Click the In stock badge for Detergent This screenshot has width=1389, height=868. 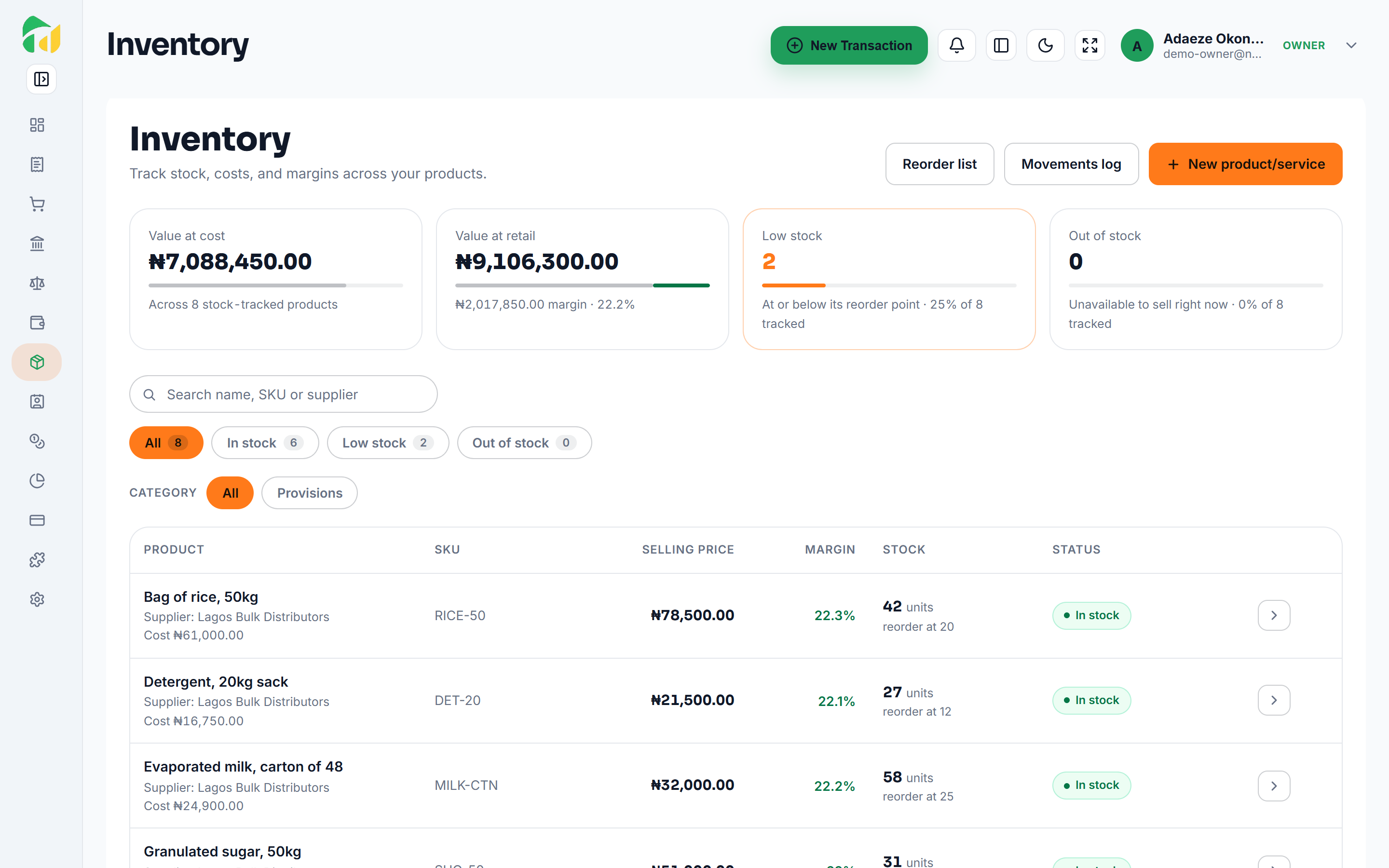coord(1091,700)
